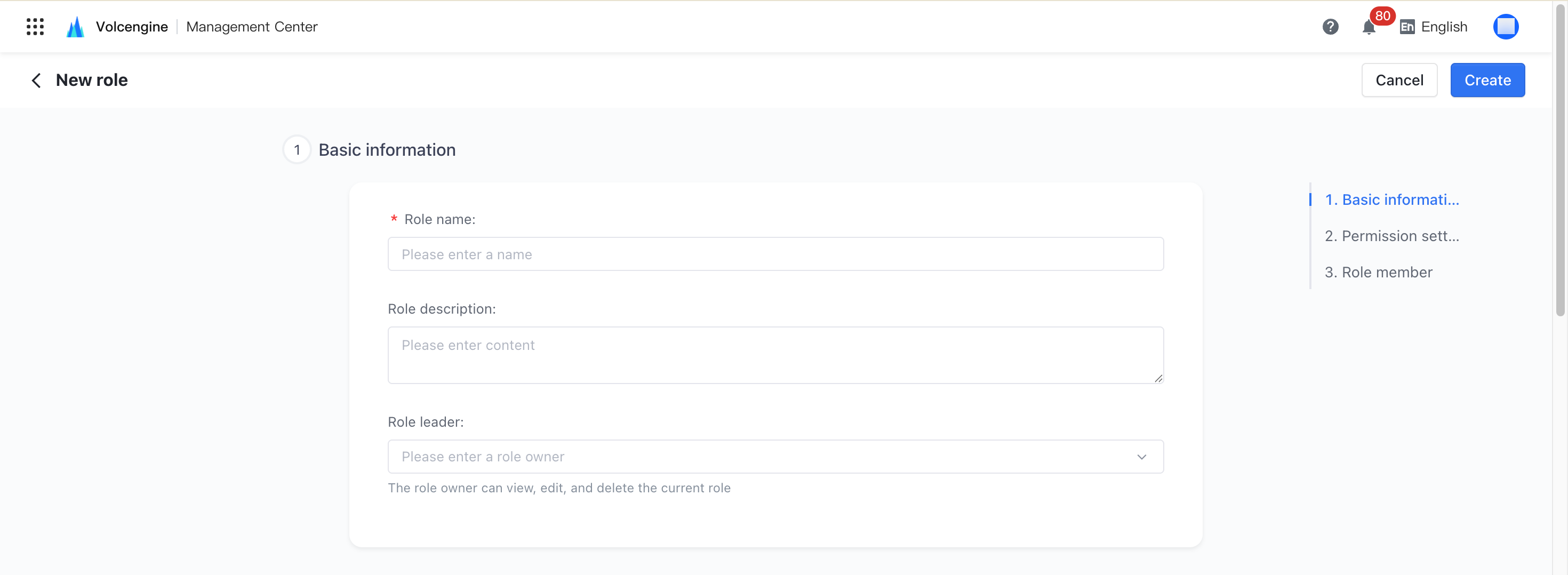Focus the Role description text area

tap(775, 355)
